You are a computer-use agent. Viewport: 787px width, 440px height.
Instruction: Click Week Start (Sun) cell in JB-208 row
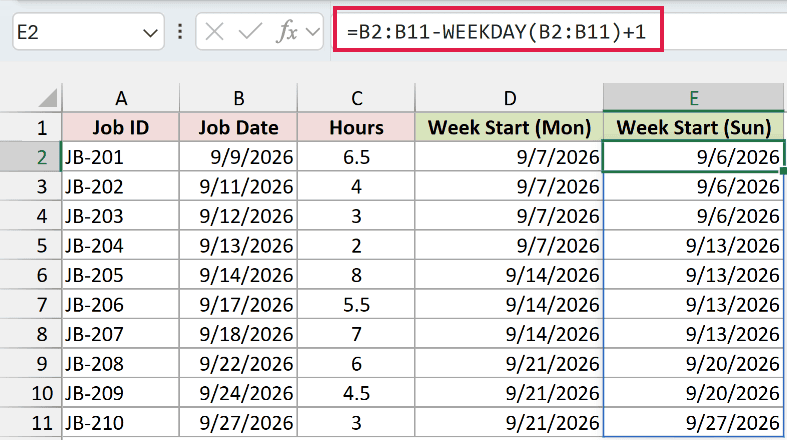point(693,364)
